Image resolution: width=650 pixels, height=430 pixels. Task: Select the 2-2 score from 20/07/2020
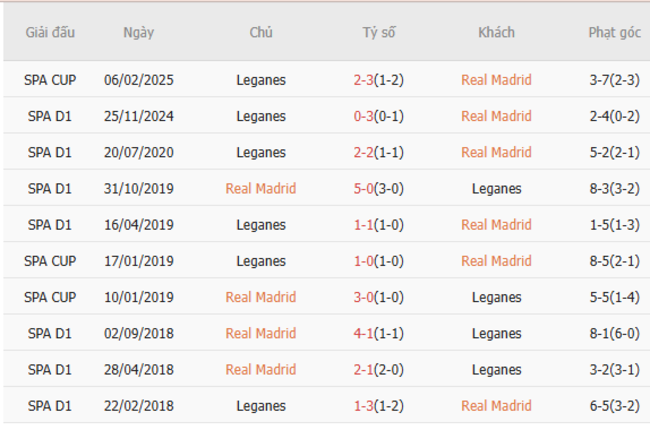(x=363, y=152)
